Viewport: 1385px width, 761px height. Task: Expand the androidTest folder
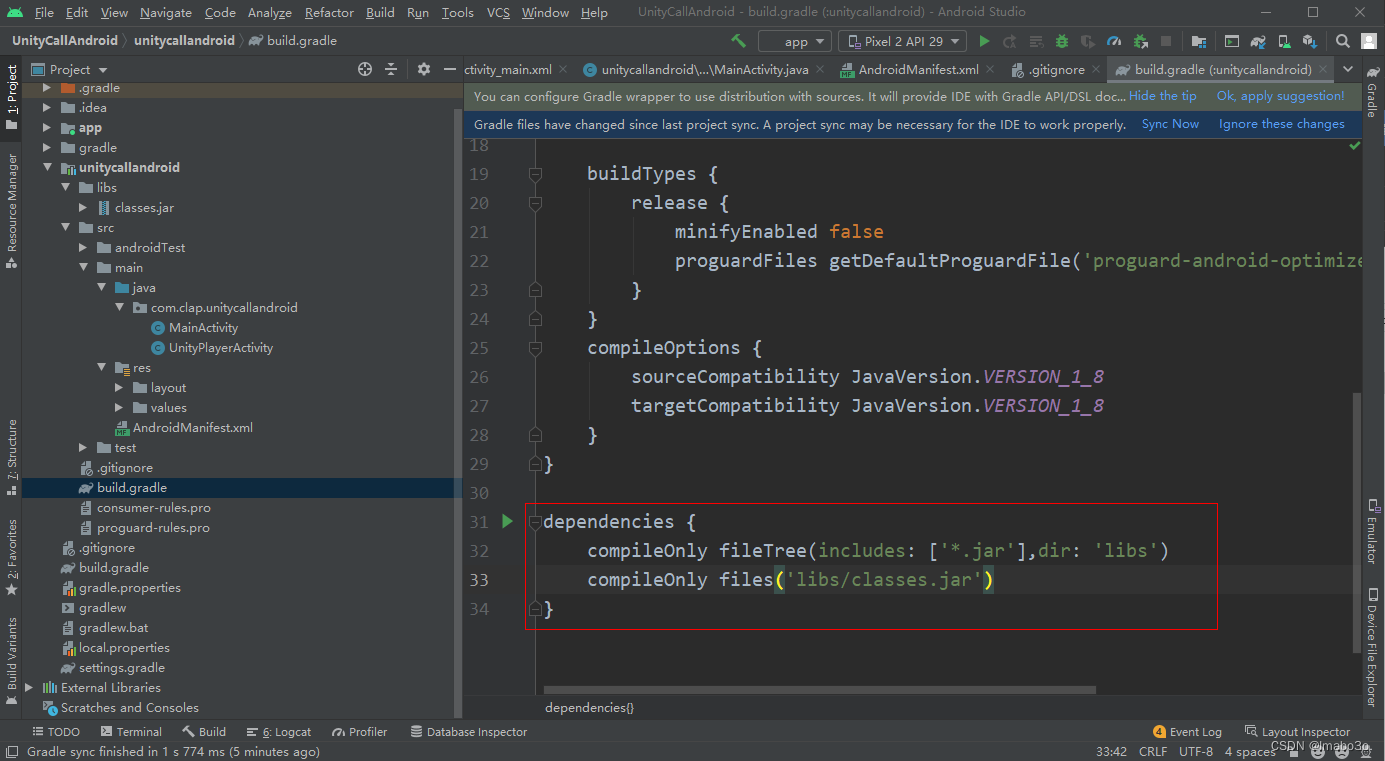point(83,247)
